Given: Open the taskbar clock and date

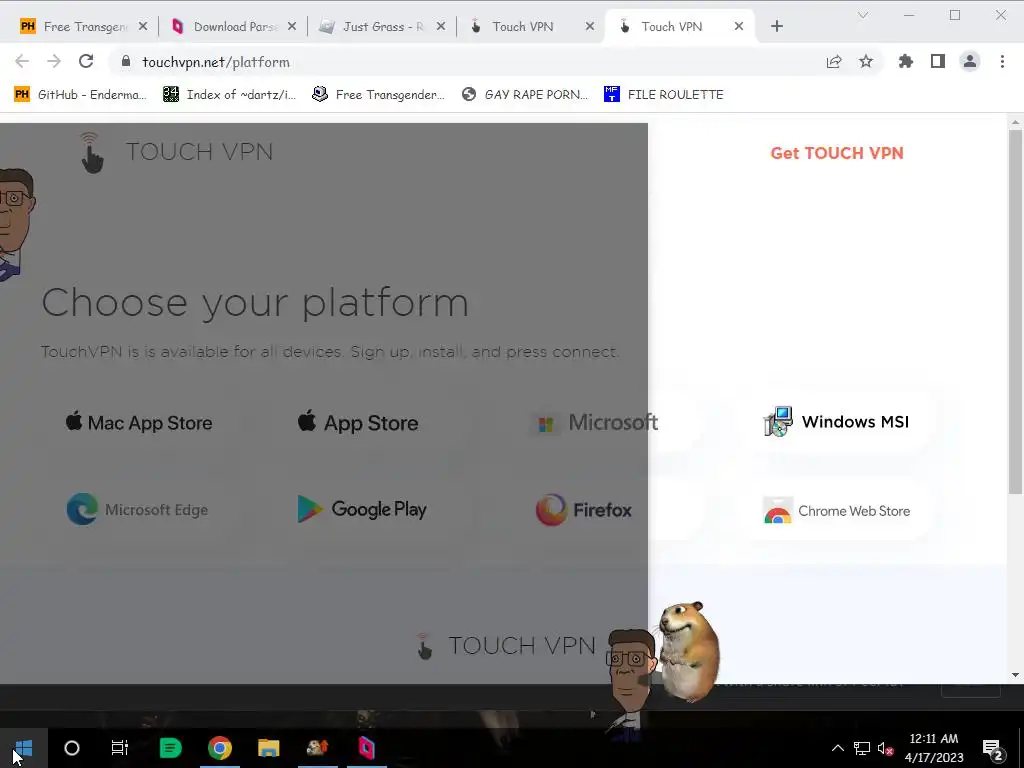Looking at the screenshot, I should click(x=934, y=748).
